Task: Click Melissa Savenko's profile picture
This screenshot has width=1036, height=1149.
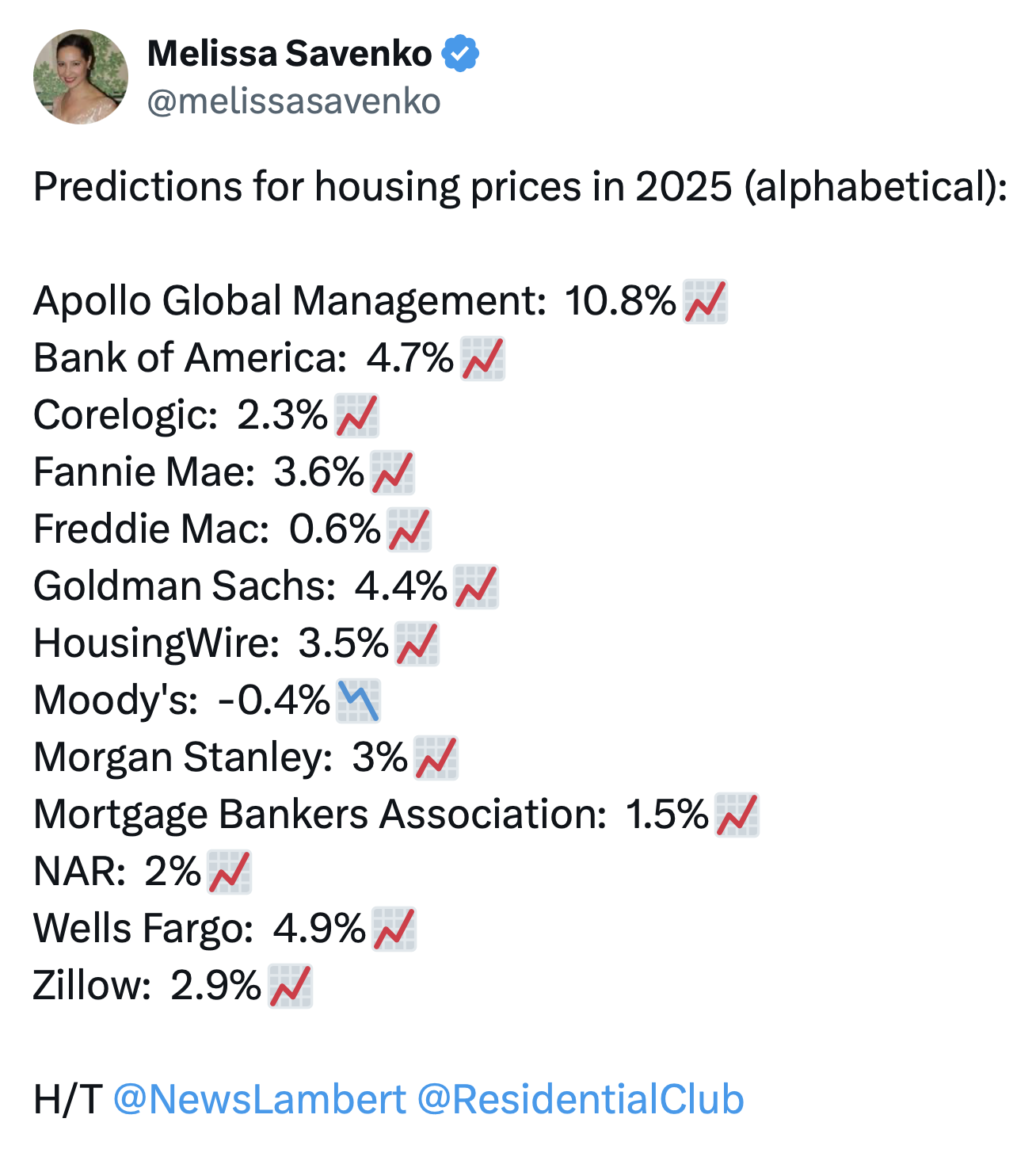Action: tap(80, 77)
